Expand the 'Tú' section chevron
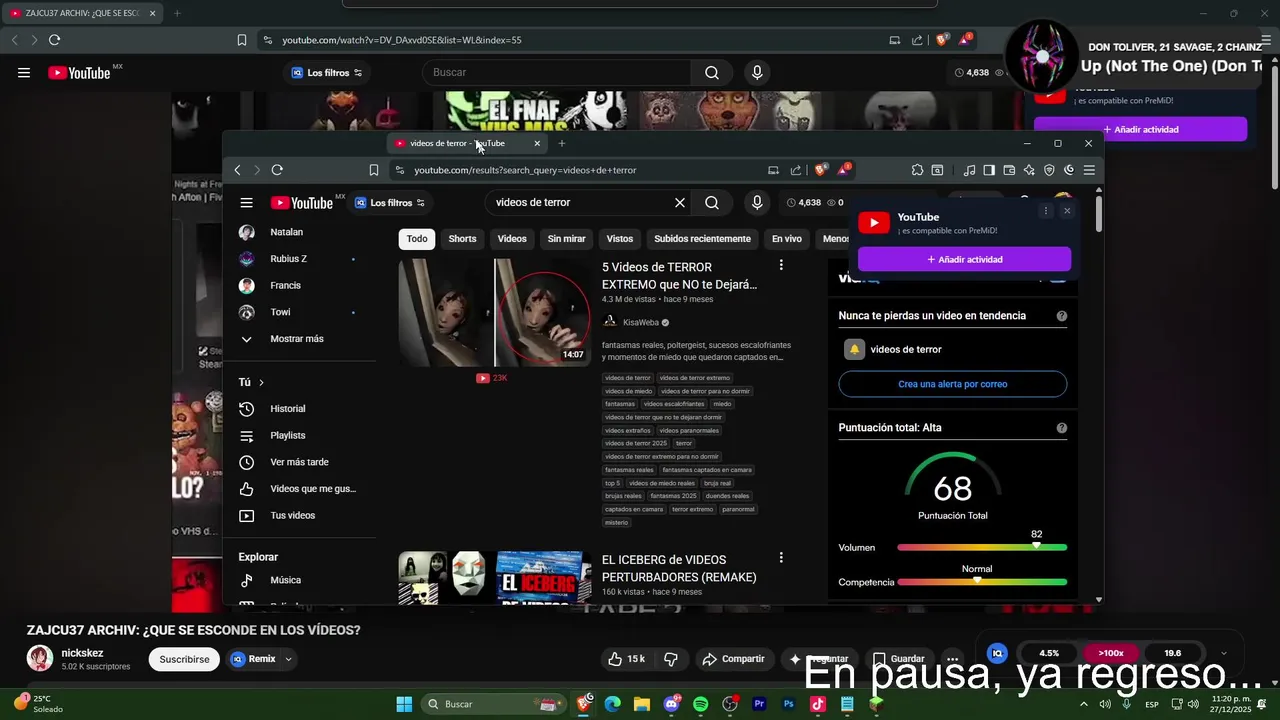Image resolution: width=1280 pixels, height=720 pixels. tap(261, 382)
